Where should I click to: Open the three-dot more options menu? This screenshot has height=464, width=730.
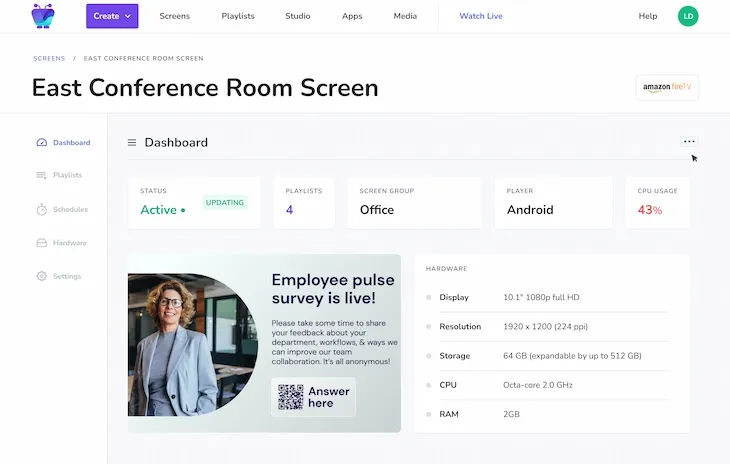point(689,141)
